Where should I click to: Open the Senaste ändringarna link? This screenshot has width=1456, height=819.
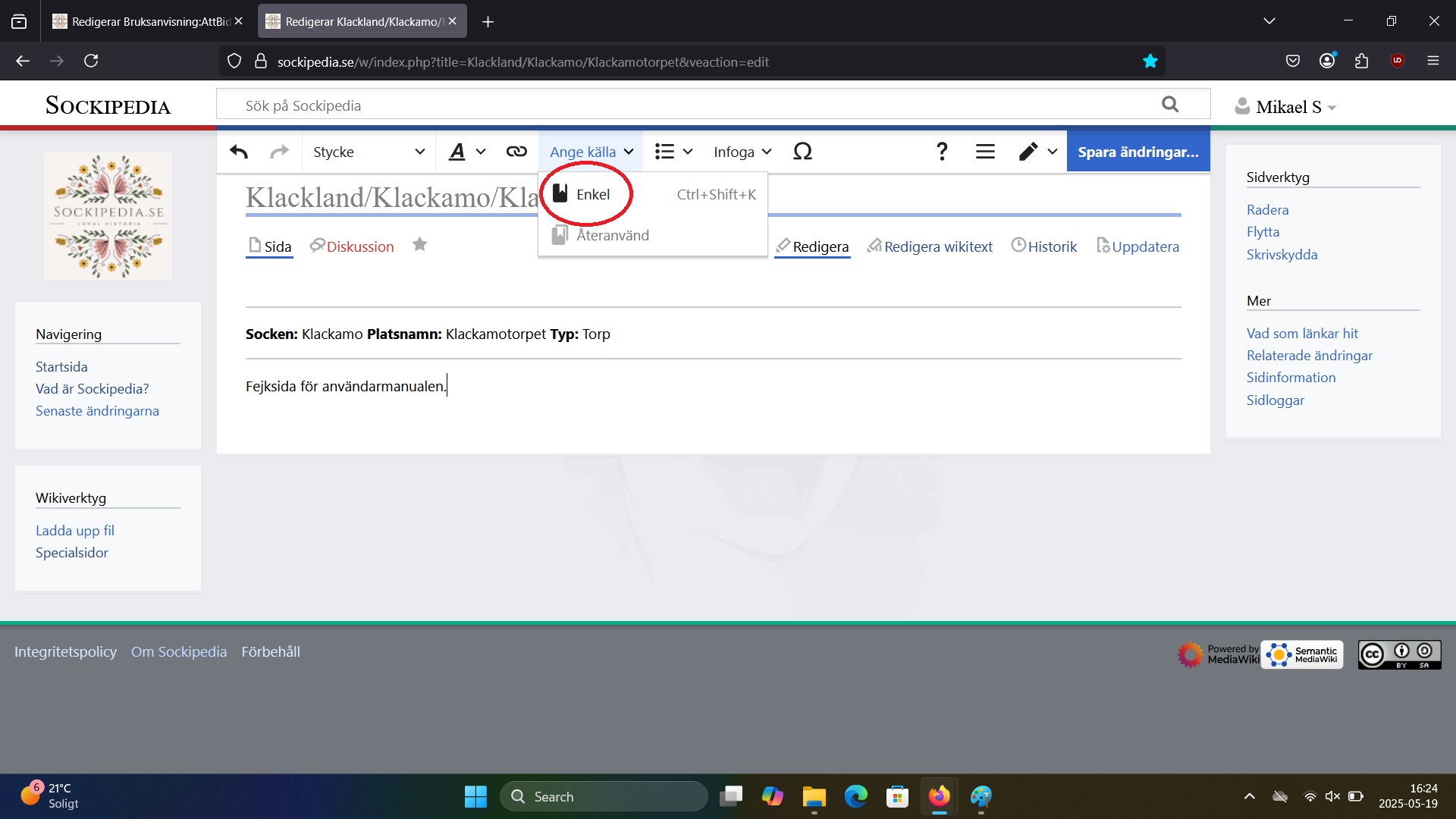click(97, 411)
